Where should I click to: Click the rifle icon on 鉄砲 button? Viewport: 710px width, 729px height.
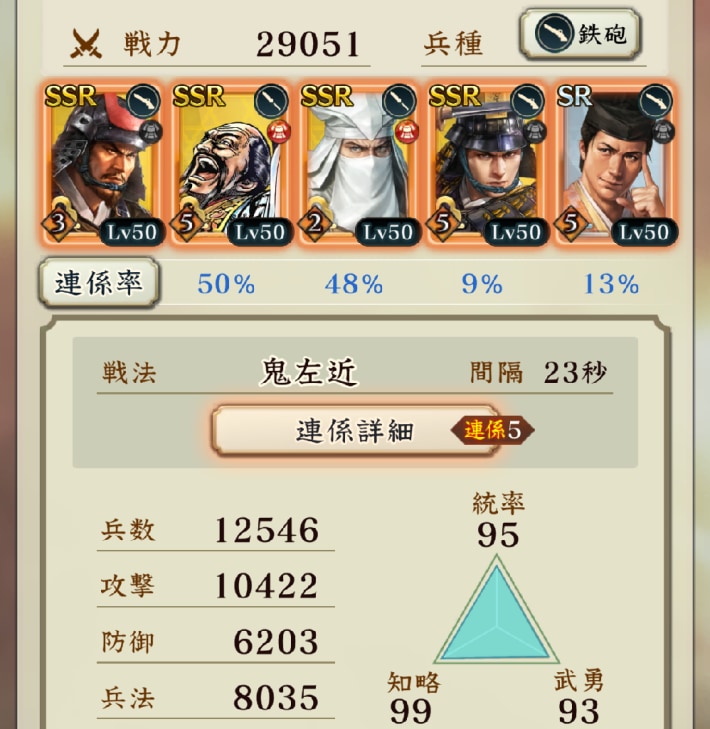[x=553, y=33]
